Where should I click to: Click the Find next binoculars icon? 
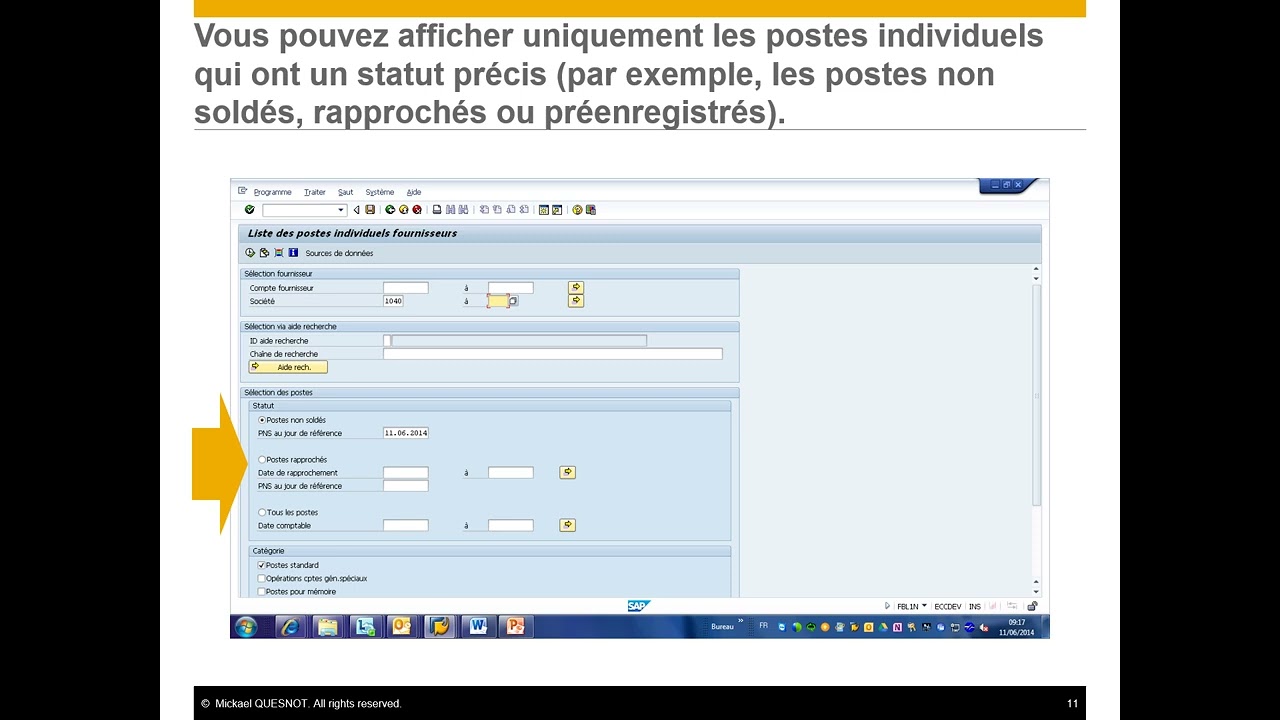[x=464, y=210]
